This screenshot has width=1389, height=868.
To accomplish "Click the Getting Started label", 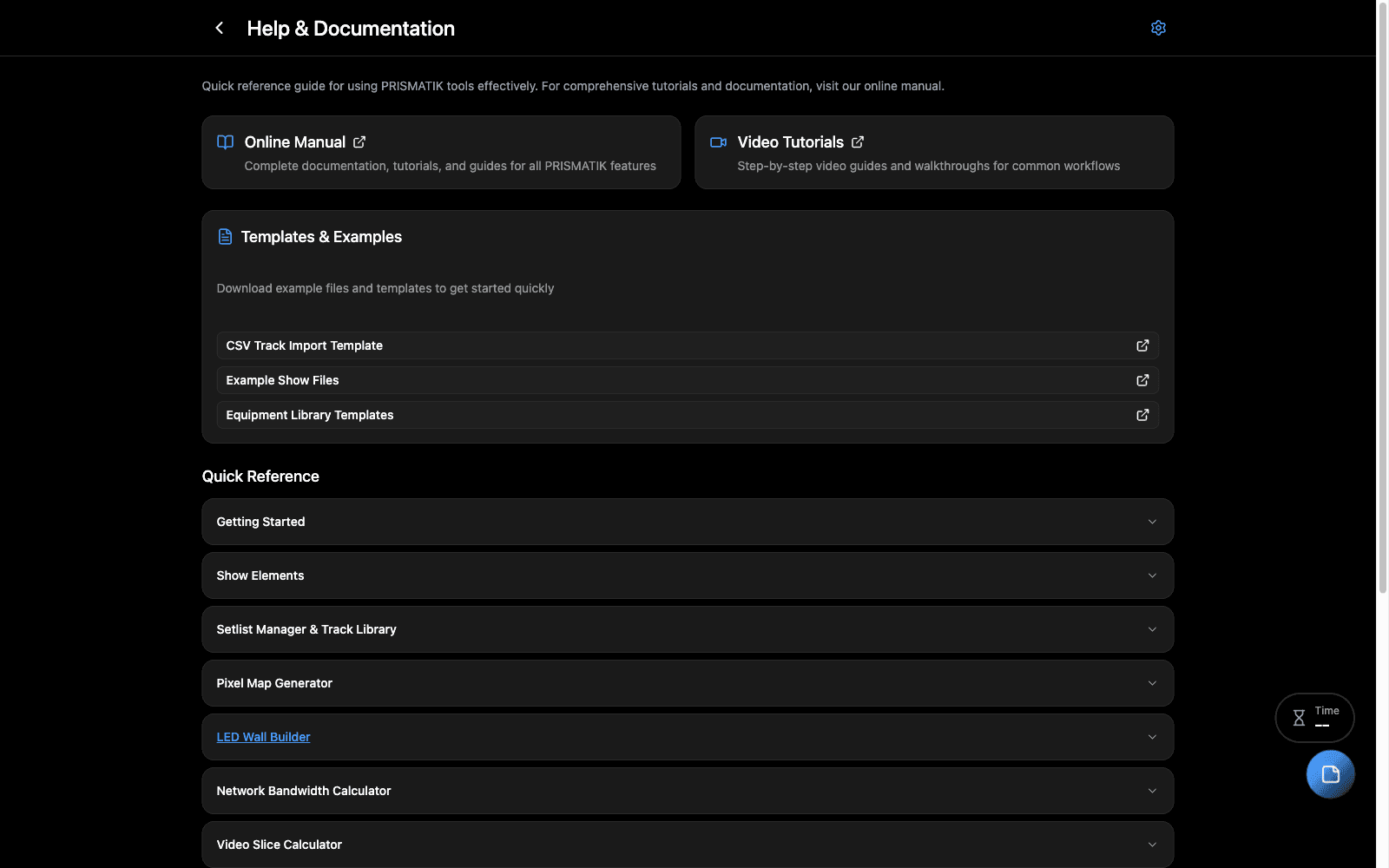I will (x=260, y=522).
